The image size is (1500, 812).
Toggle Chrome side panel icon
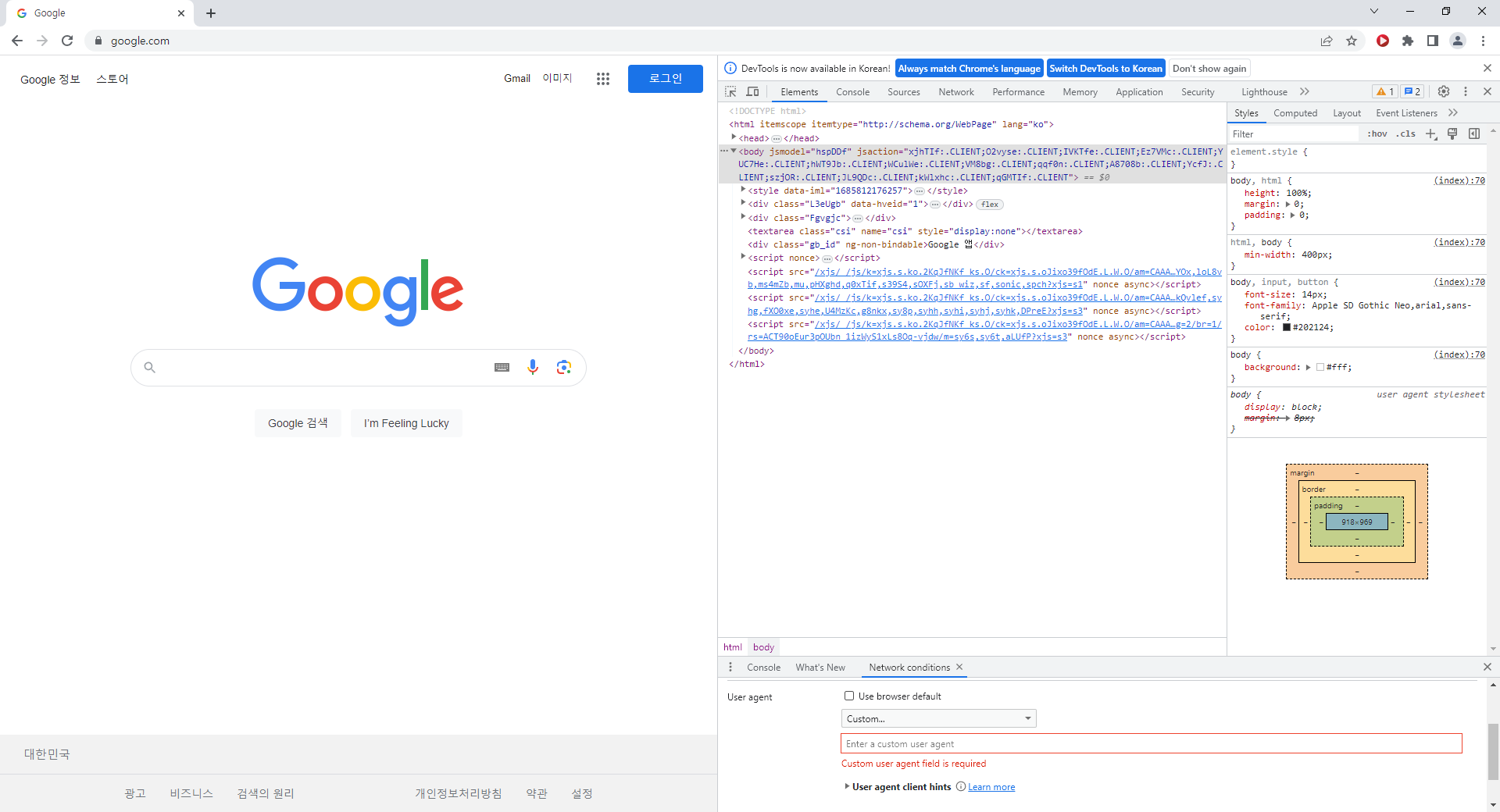[1433, 41]
